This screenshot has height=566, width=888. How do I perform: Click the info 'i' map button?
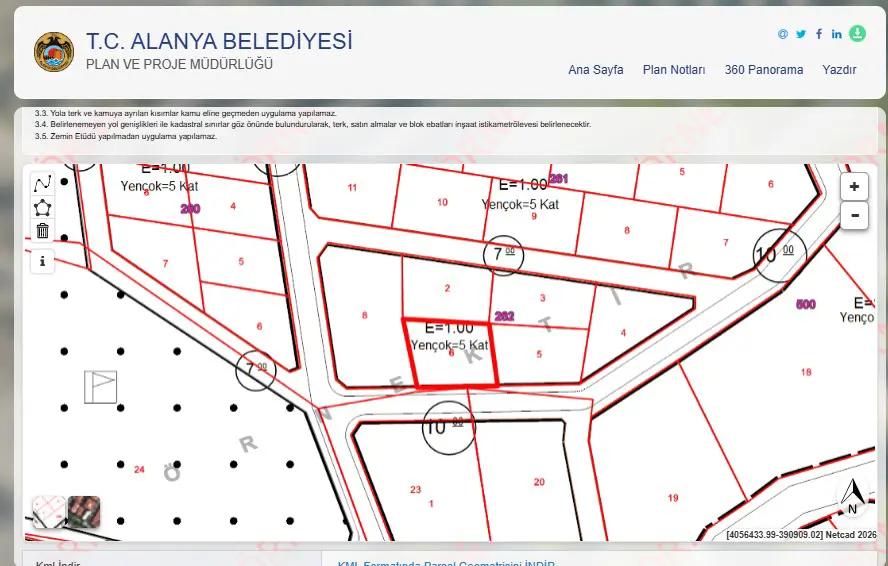[x=42, y=262]
